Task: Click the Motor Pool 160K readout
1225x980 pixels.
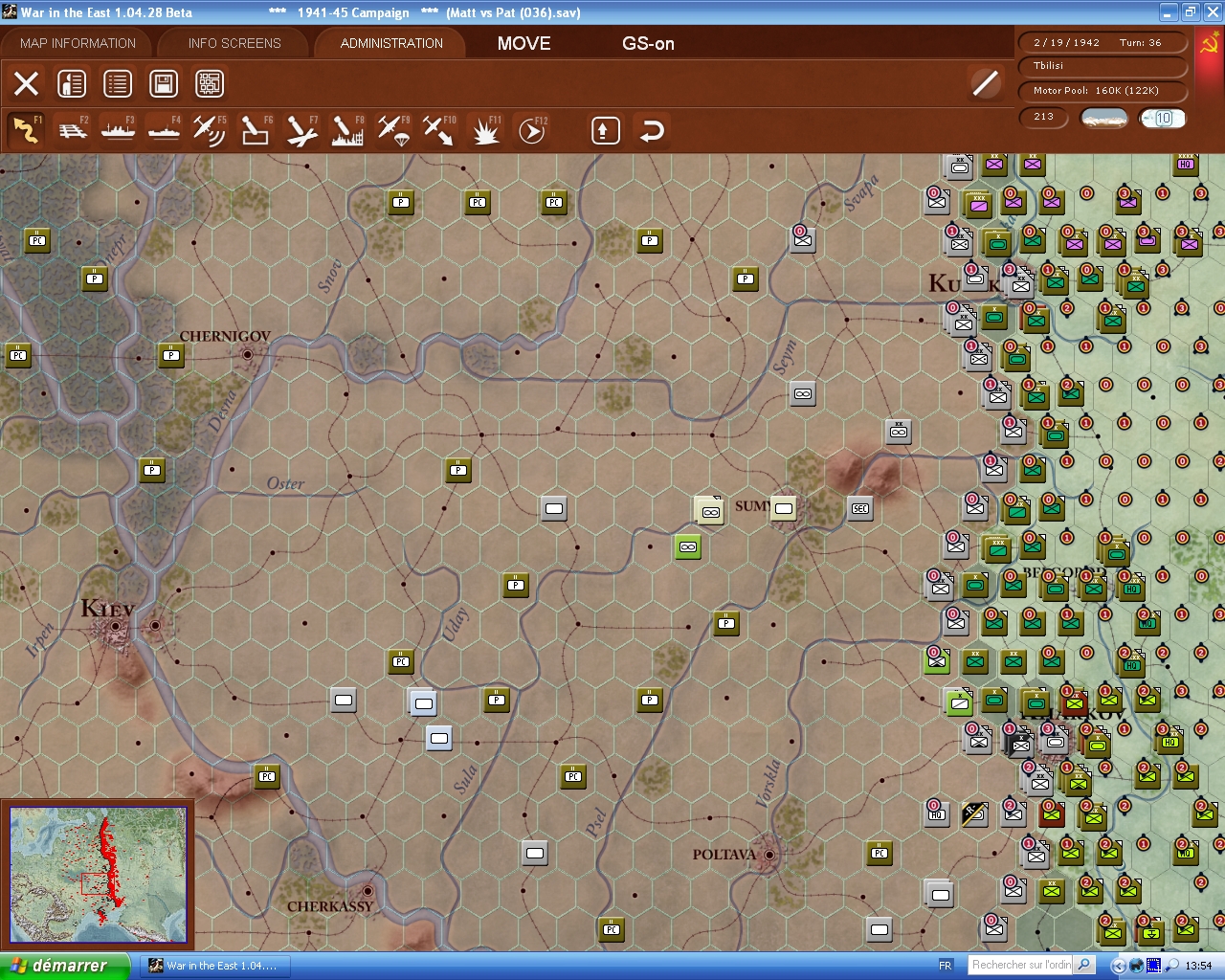Action: 1103,91
